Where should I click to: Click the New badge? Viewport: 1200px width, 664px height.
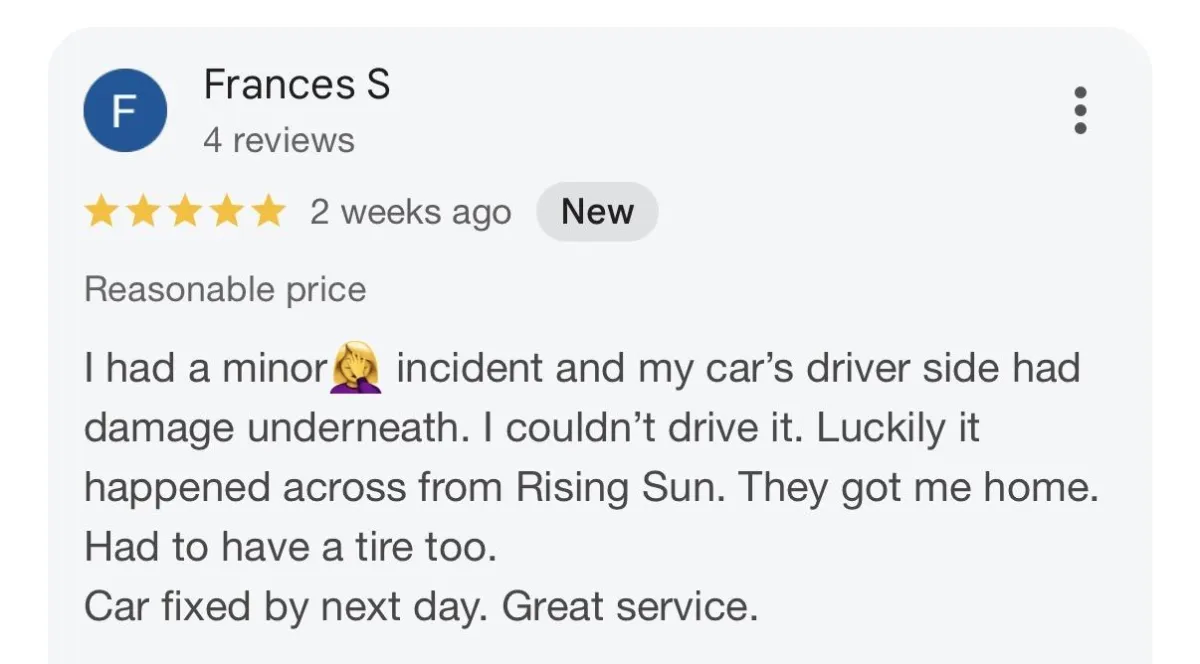click(x=597, y=212)
